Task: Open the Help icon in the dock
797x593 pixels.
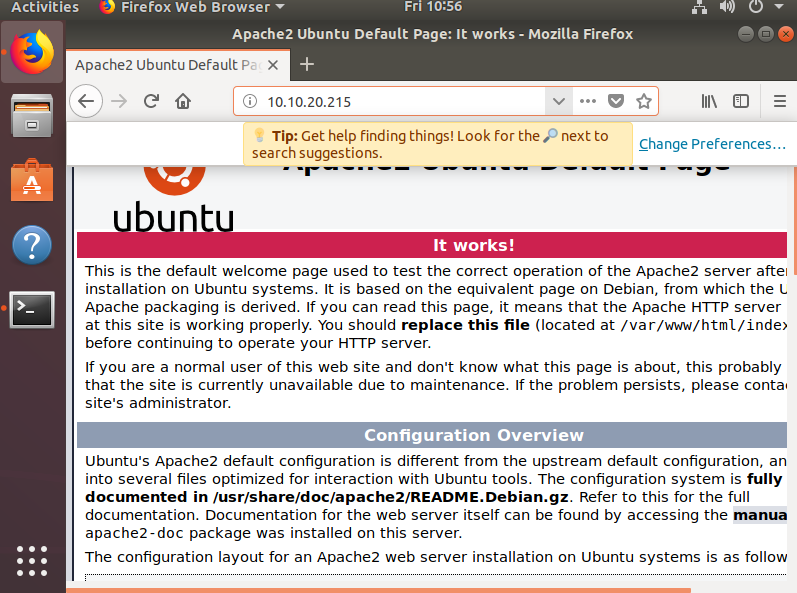Action: click(x=32, y=245)
